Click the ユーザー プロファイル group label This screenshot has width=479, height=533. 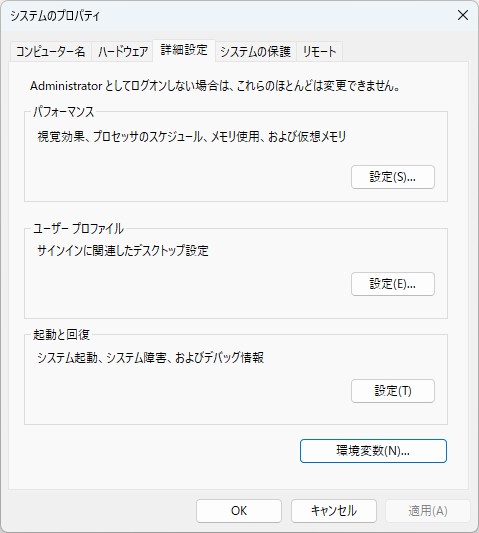(78, 228)
